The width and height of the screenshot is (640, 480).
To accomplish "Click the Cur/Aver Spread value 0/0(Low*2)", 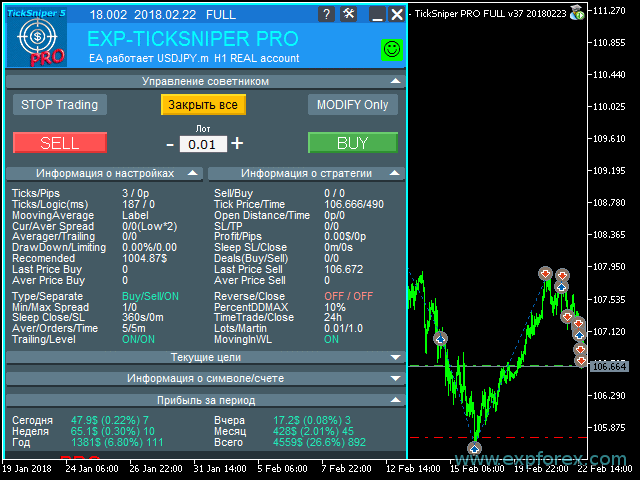I will [149, 227].
